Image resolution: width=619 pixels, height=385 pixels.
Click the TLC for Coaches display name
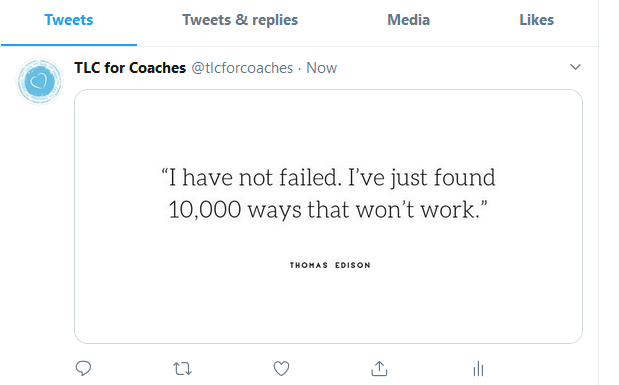pos(130,68)
